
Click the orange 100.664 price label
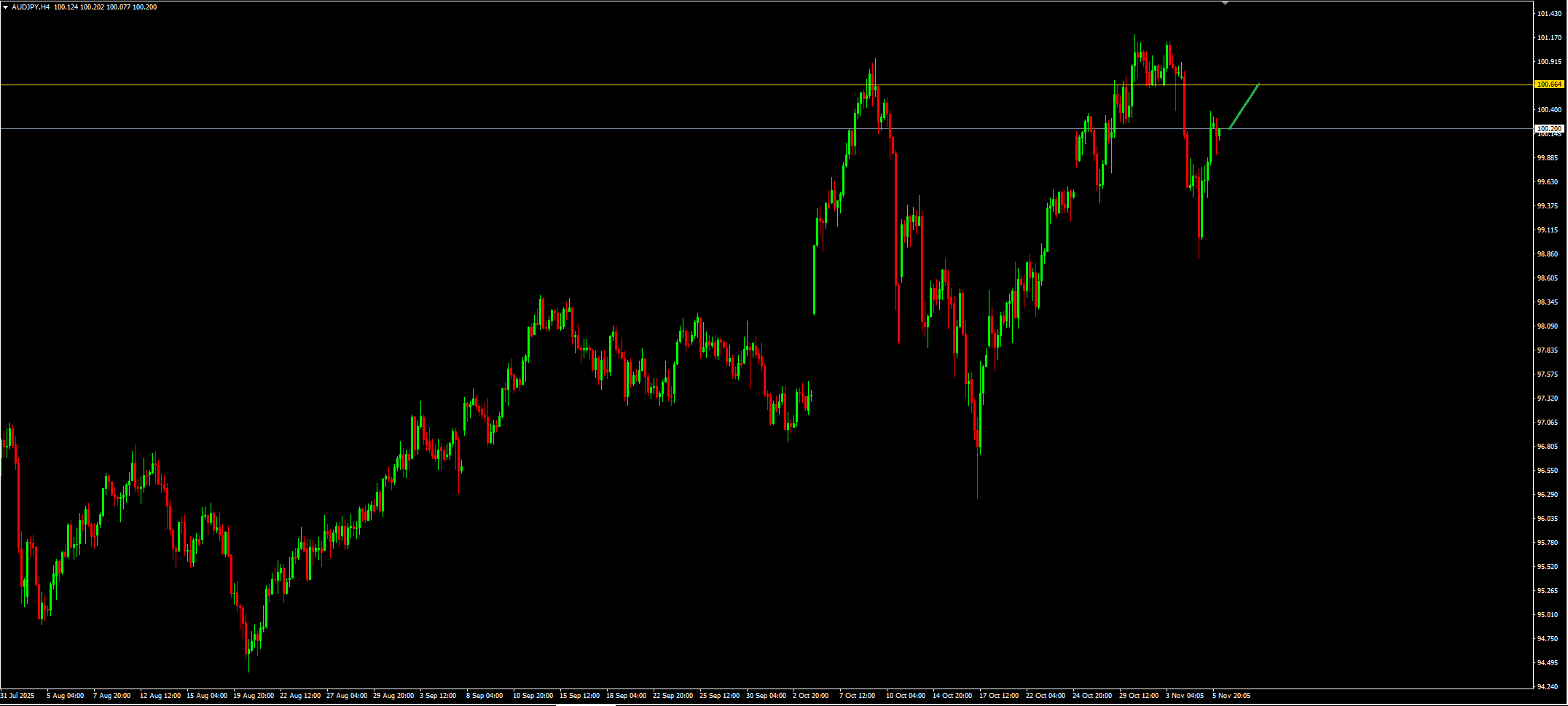click(x=1549, y=85)
